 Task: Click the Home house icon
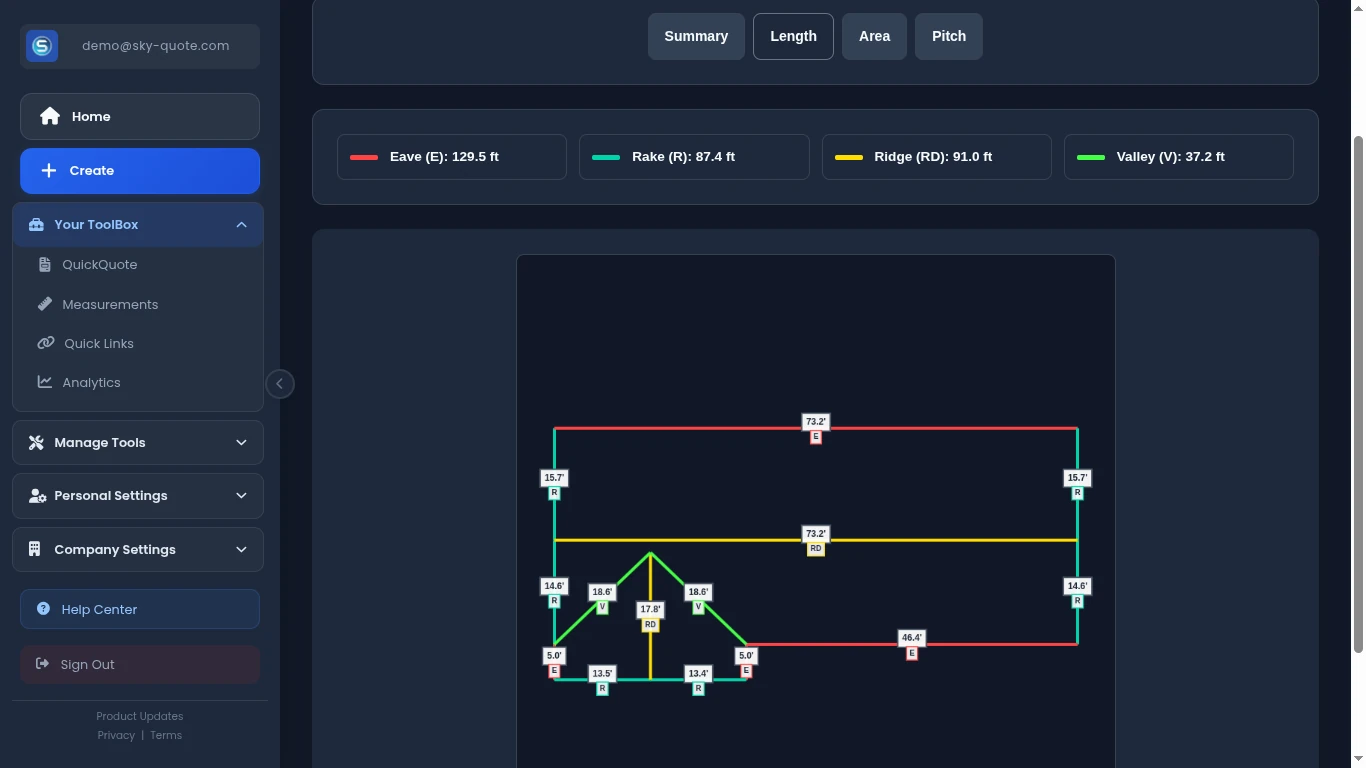click(x=49, y=116)
